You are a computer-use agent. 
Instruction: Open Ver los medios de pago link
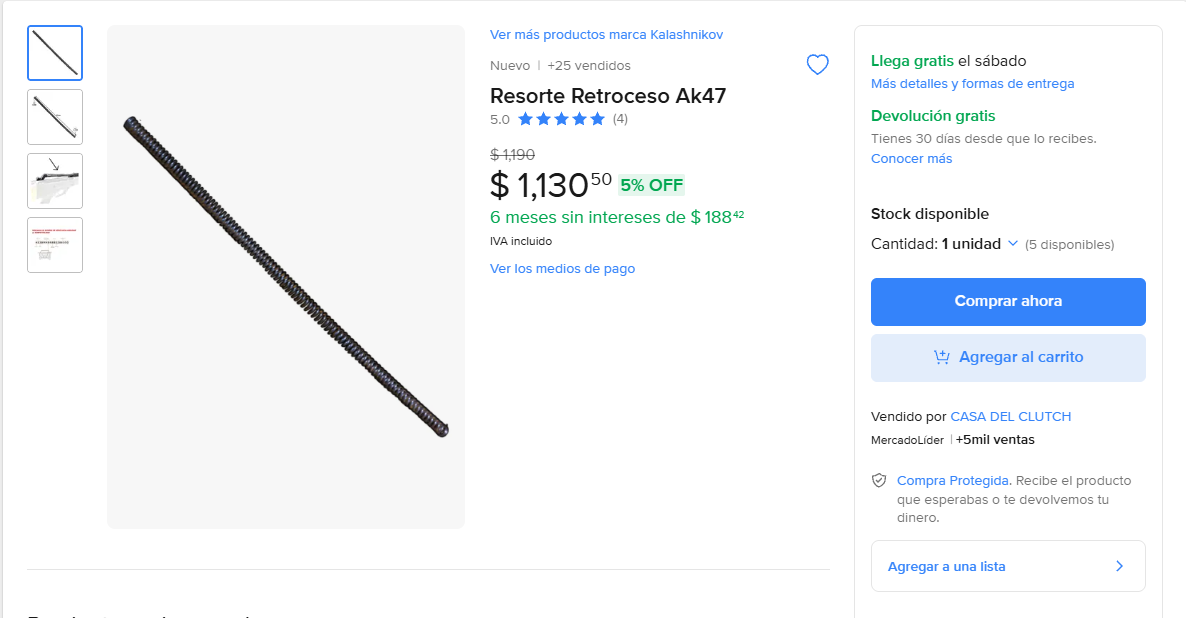point(562,269)
